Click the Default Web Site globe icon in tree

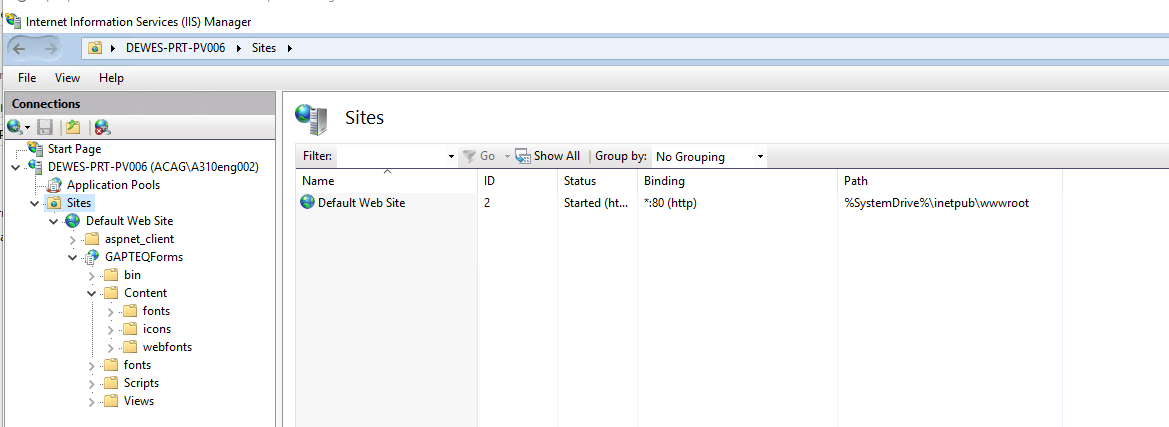click(x=72, y=221)
